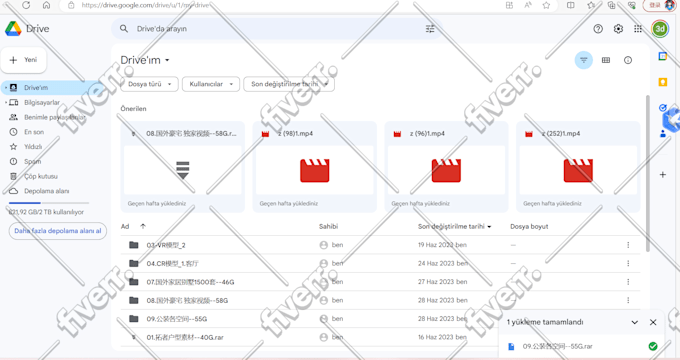680x360 pixels.
Task: Click the file list vertical scrollbar
Action: (x=648, y=173)
